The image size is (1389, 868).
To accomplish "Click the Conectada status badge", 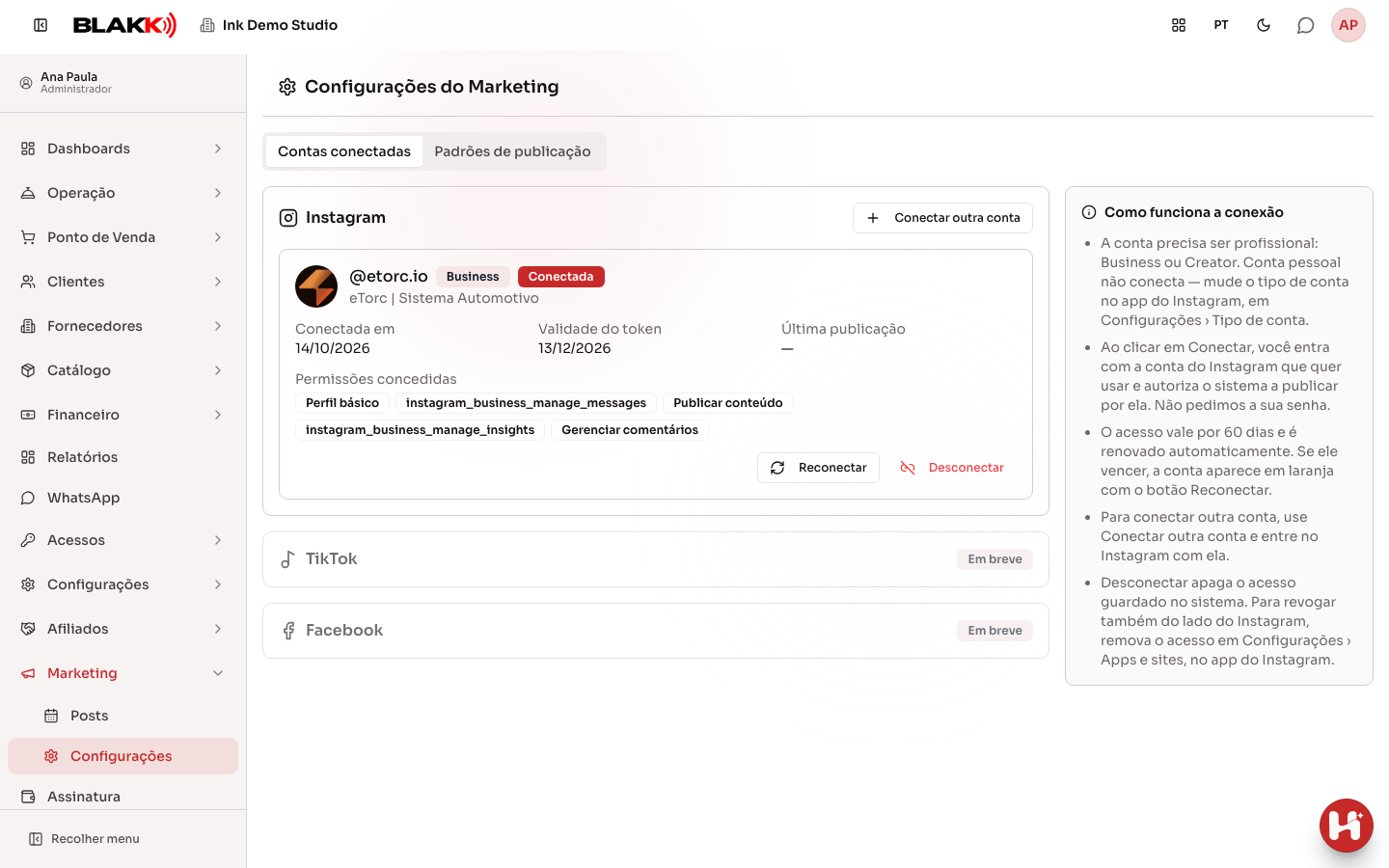I will [x=561, y=277].
